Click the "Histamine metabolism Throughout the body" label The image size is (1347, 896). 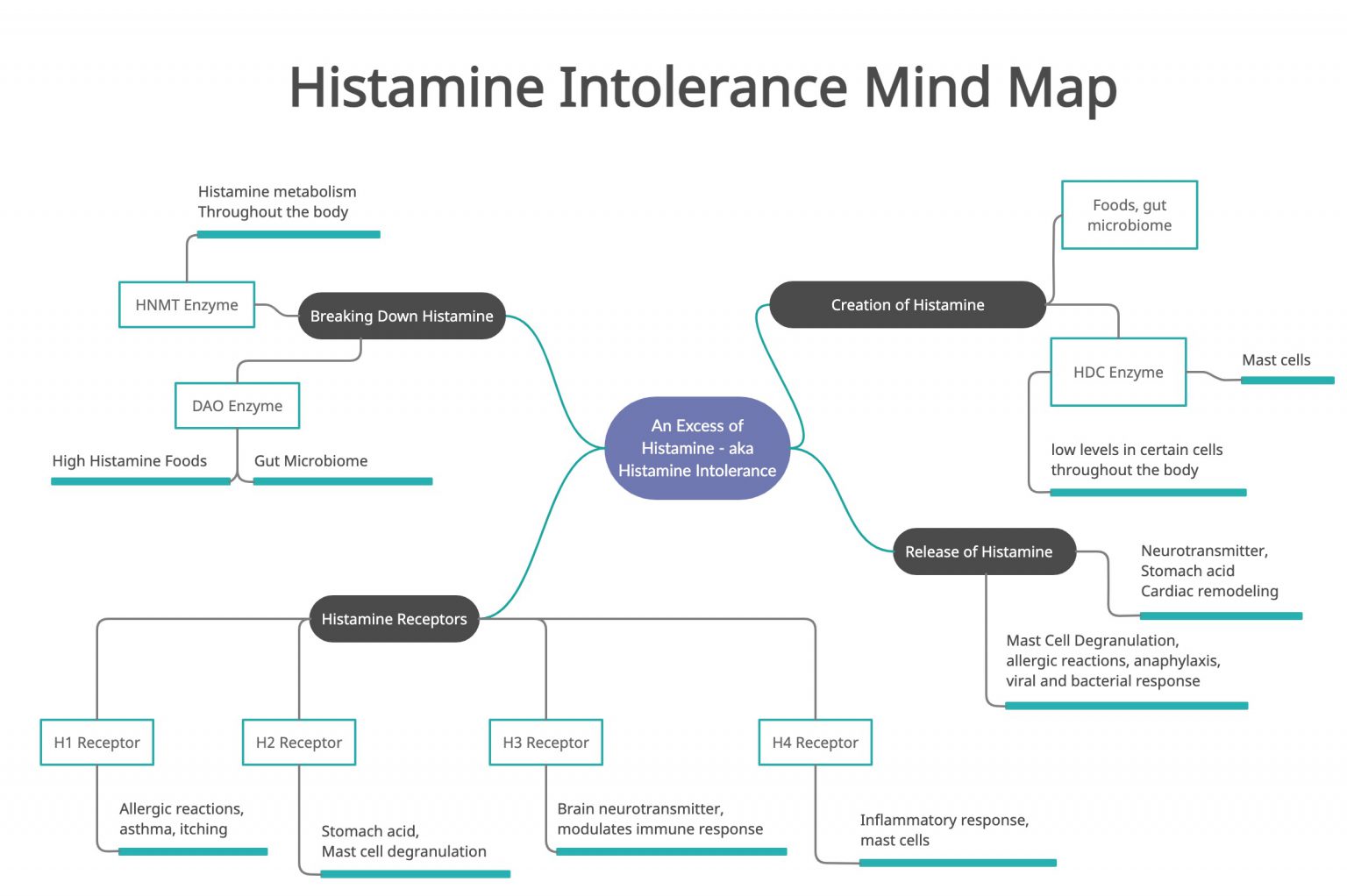pos(277,202)
